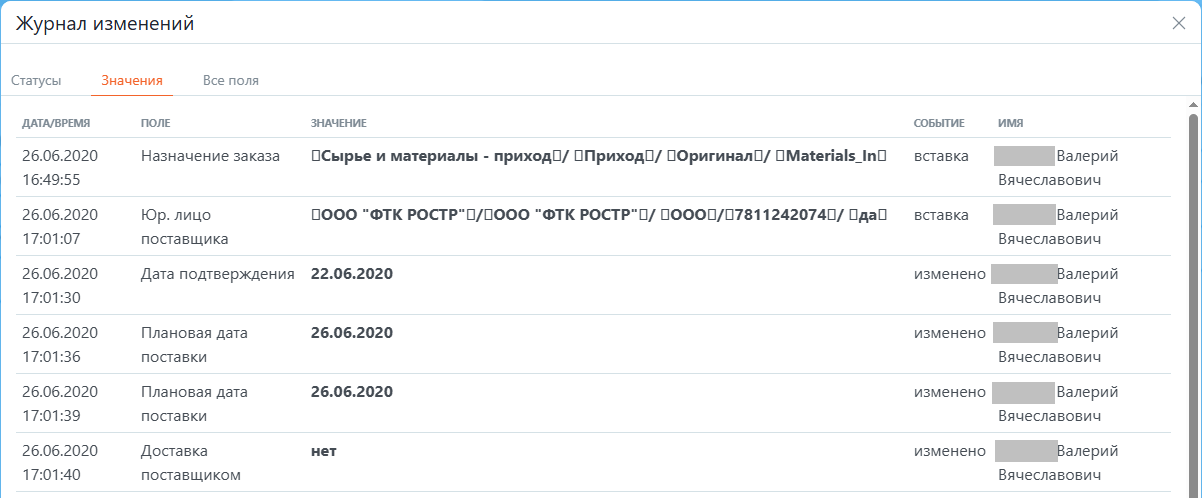Click the Доставка поставщиком field cell
1202x498 pixels.
[x=191, y=462]
